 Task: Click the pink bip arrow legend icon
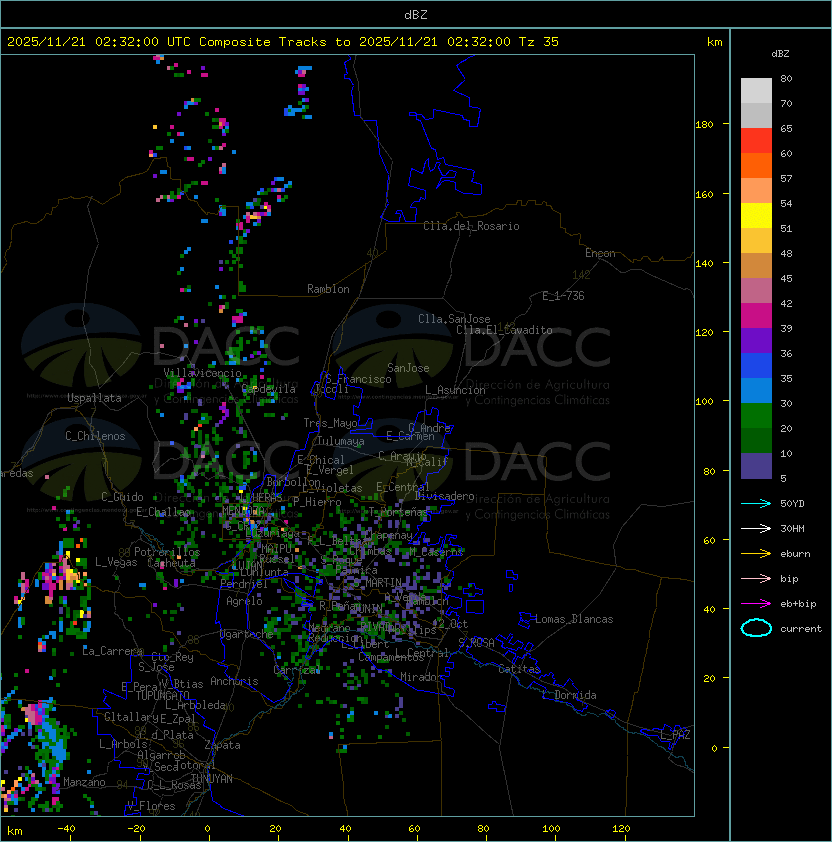756,578
